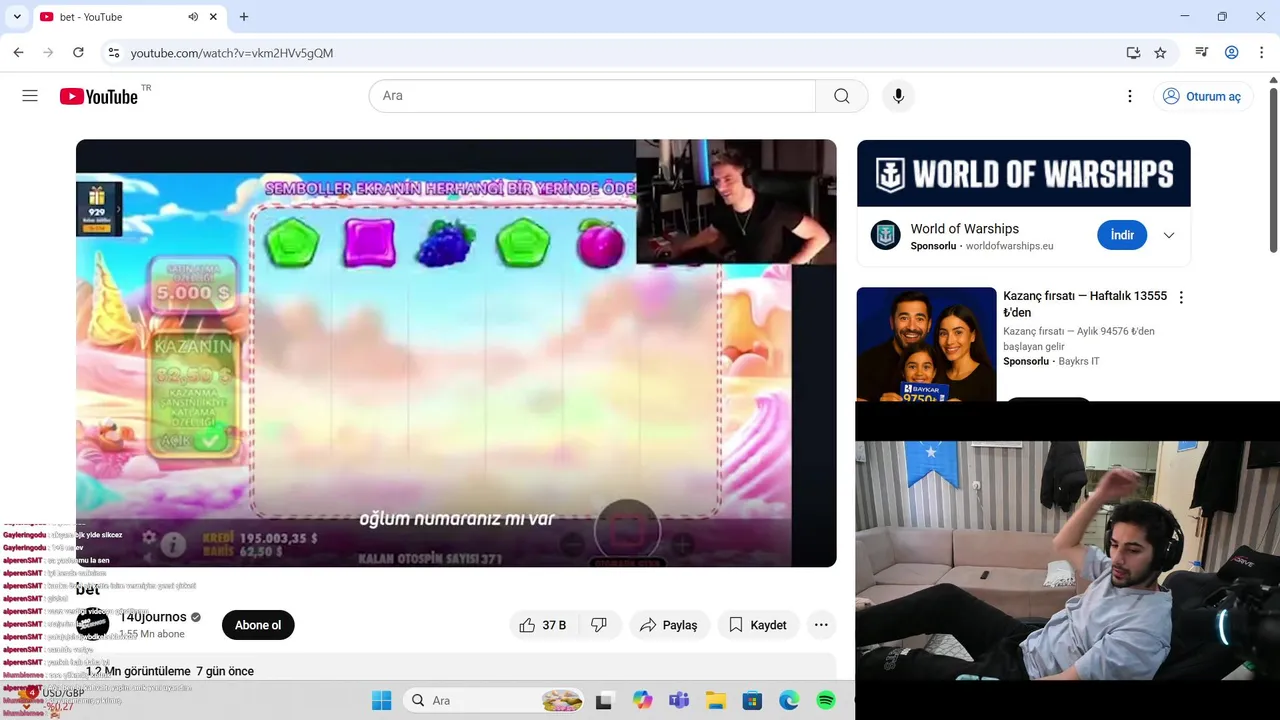Screen dimensions: 1280x720
Task: Start voice search with the microphone icon
Action: (898, 96)
